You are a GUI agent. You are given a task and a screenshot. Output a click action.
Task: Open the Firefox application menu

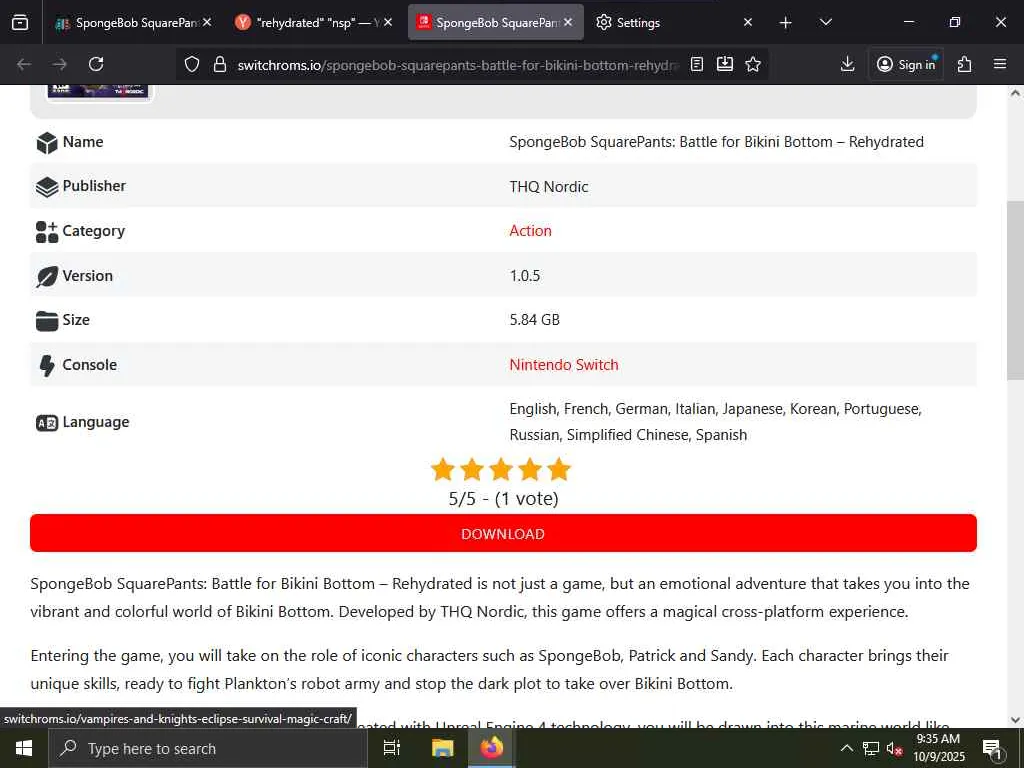pos(1000,64)
